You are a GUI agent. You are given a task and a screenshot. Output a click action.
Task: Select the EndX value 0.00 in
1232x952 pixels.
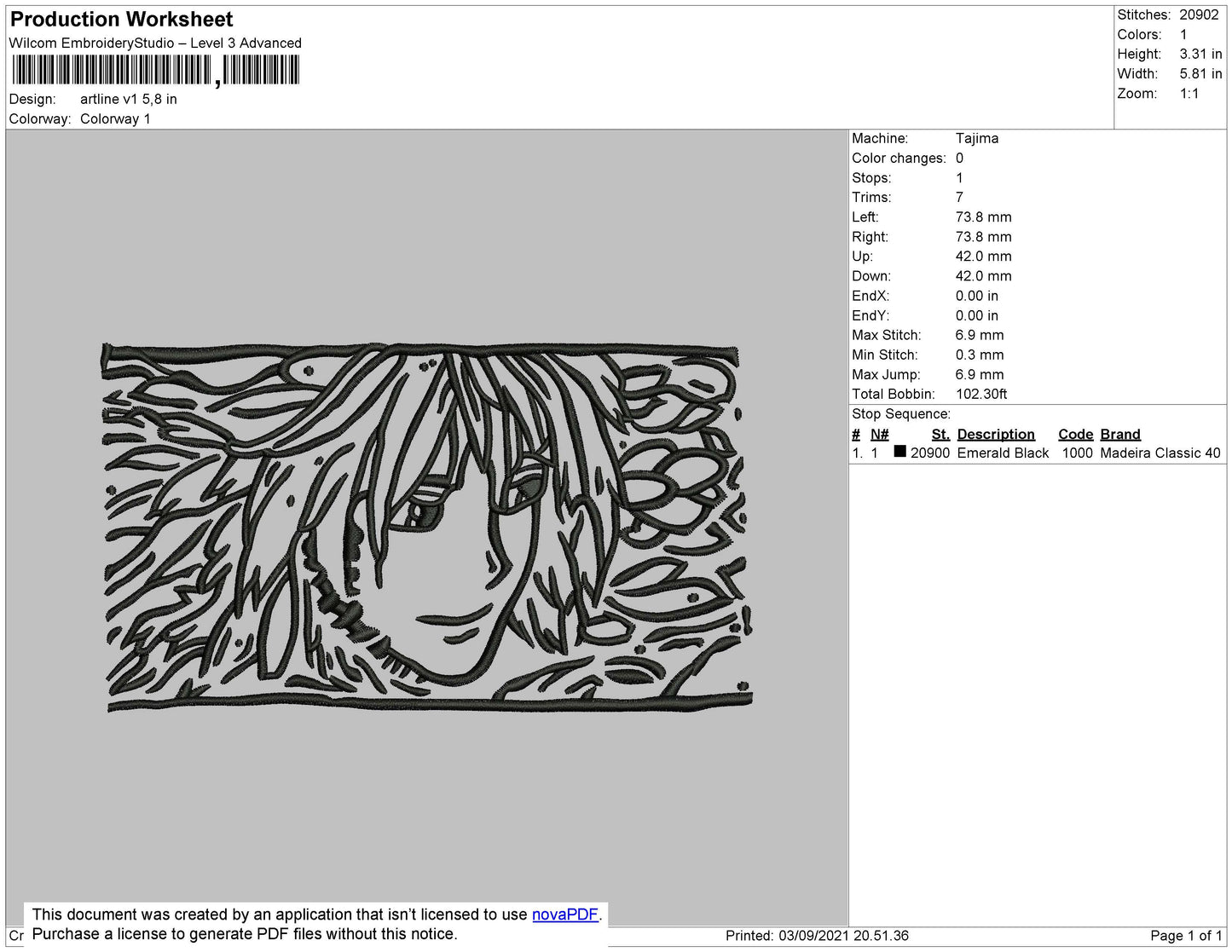(x=977, y=296)
